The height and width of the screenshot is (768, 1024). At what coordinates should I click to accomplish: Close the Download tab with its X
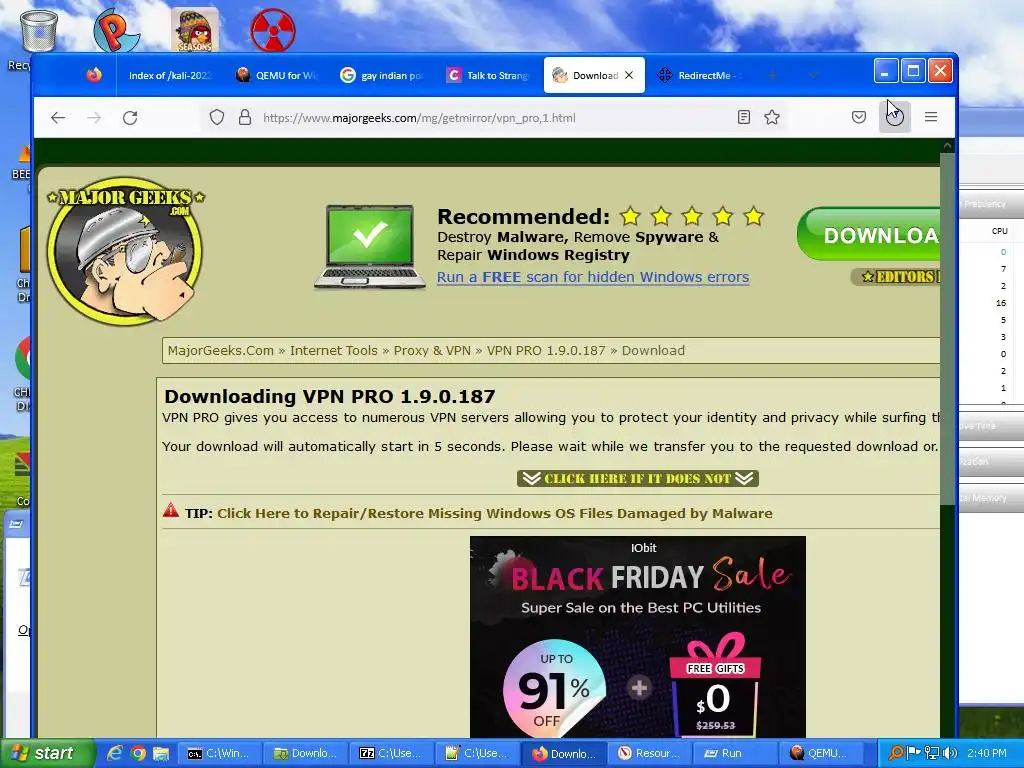coord(629,75)
